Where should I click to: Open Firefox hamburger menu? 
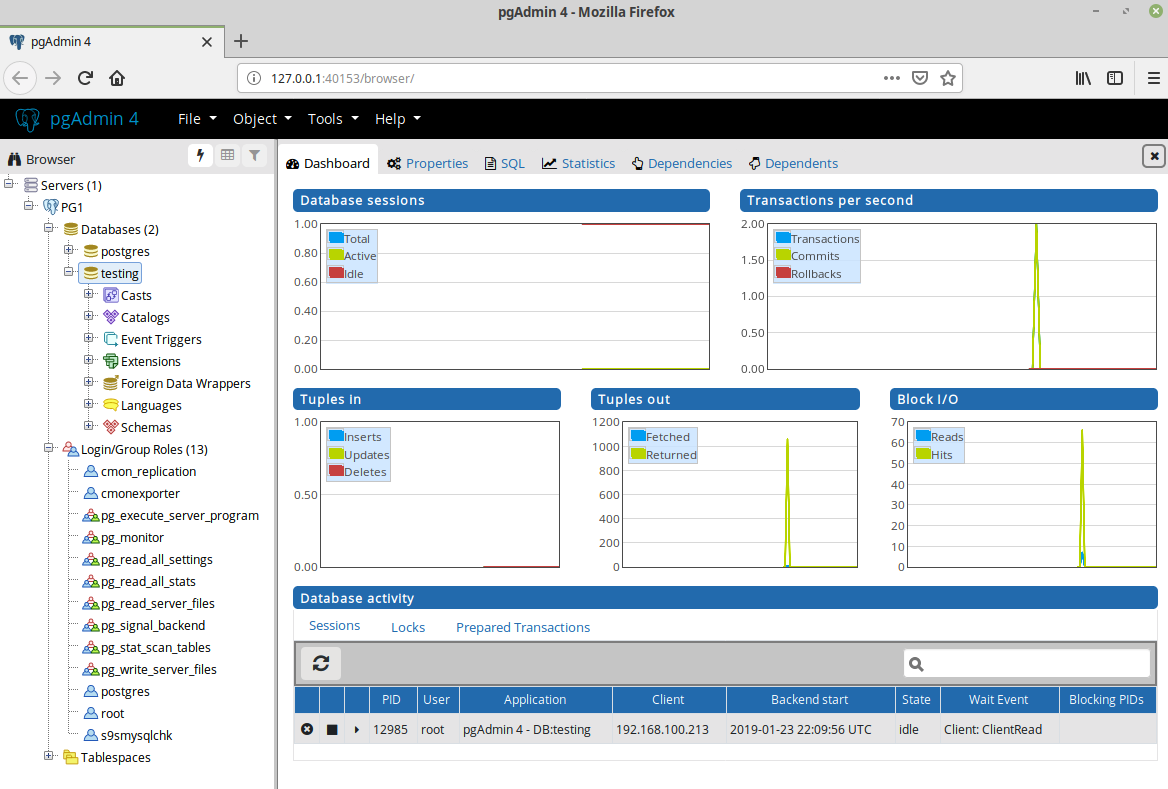[x=1153, y=78]
